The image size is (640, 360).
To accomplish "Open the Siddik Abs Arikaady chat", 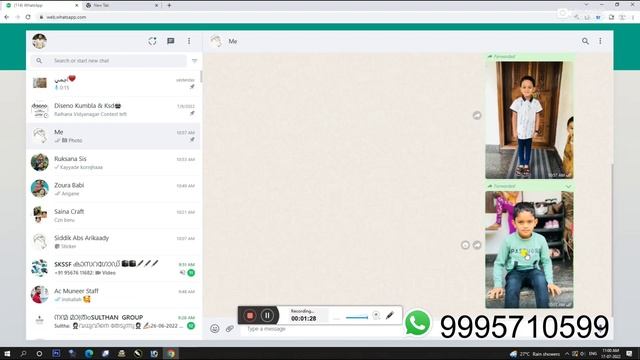I will [113, 242].
